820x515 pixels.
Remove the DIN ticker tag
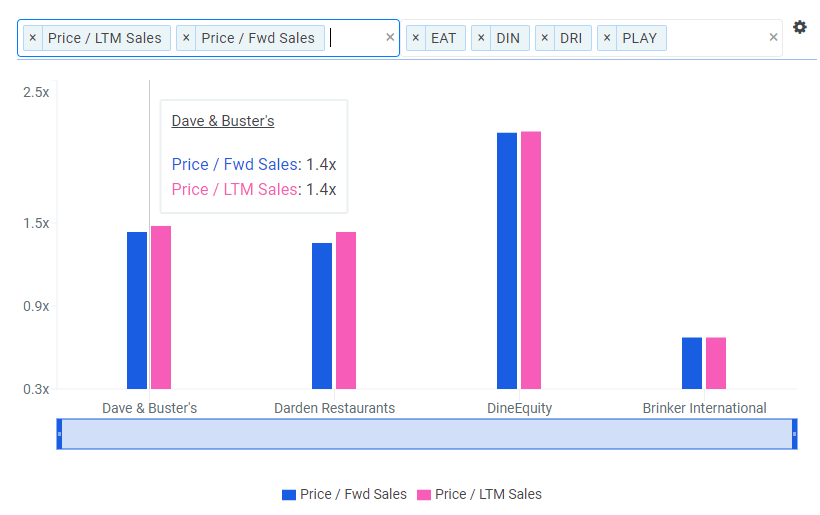pyautogui.click(x=481, y=38)
